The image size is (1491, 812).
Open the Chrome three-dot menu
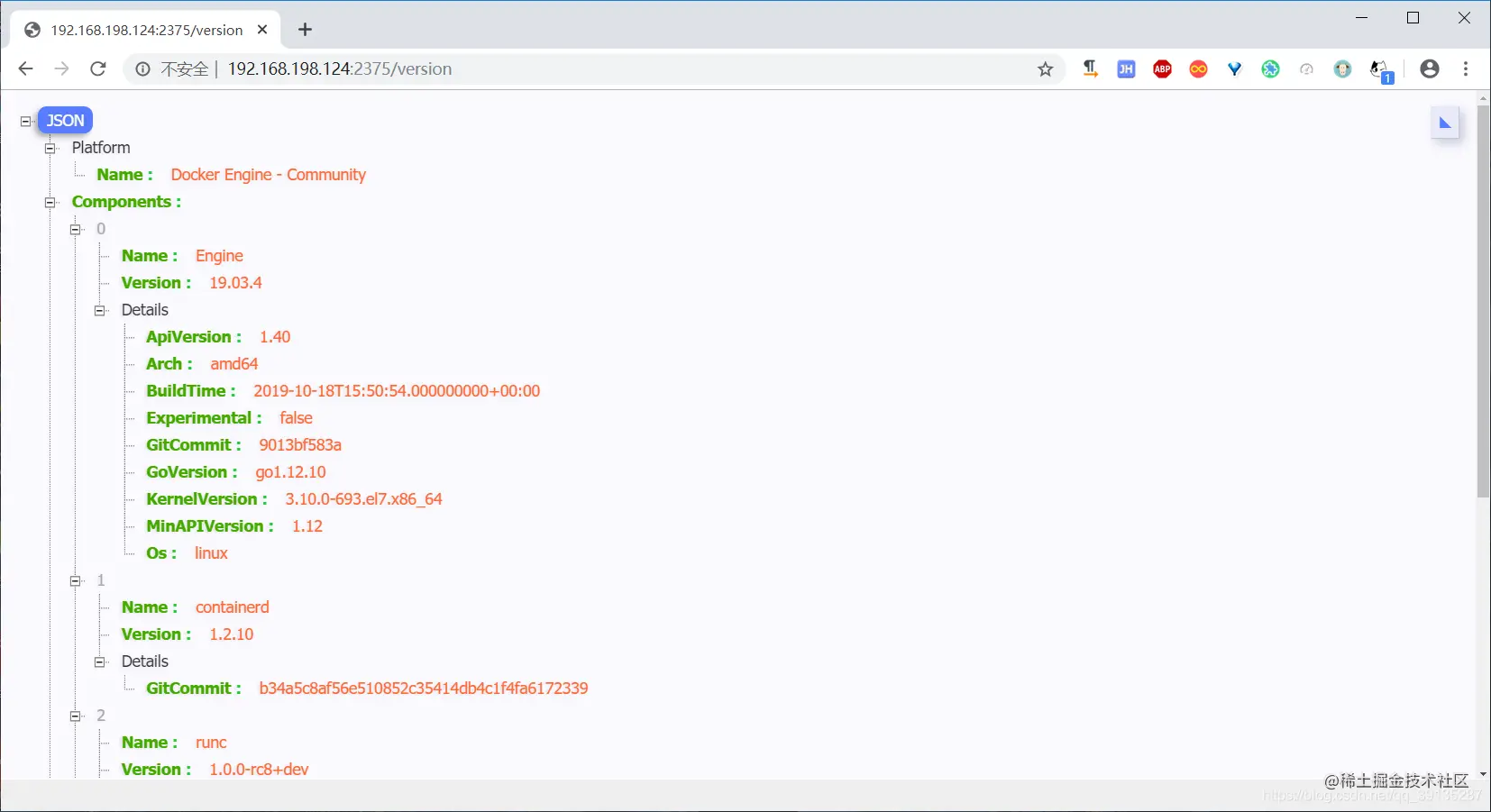tap(1466, 69)
